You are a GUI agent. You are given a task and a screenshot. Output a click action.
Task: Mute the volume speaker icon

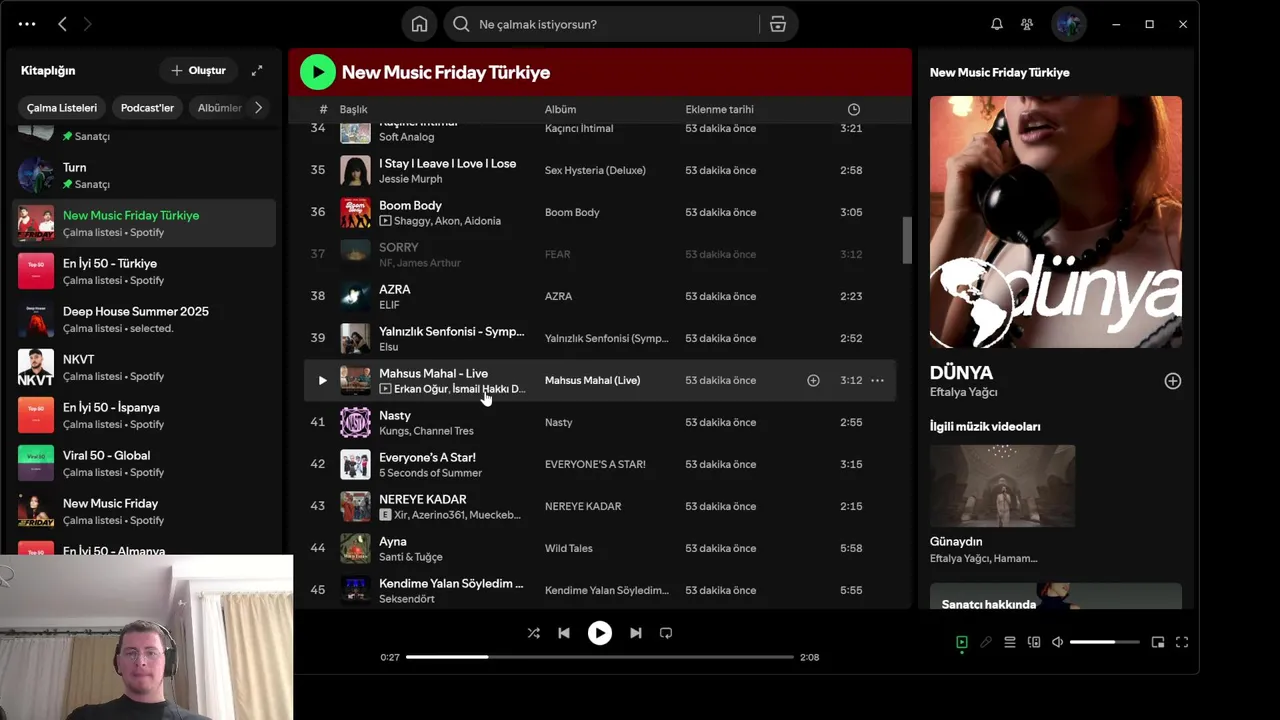(x=1058, y=642)
